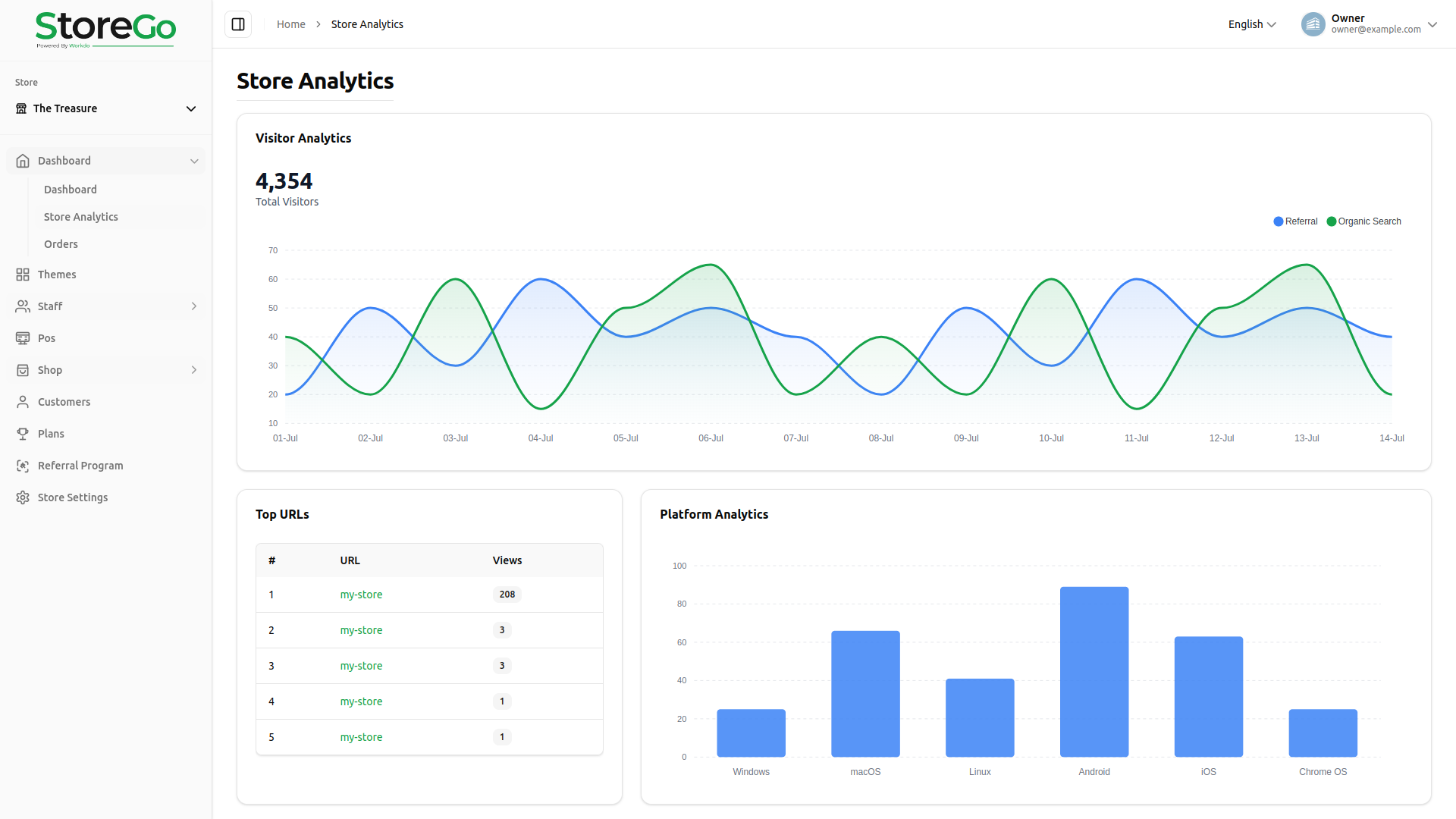
Task: Click the Plans trophy icon
Action: point(23,434)
